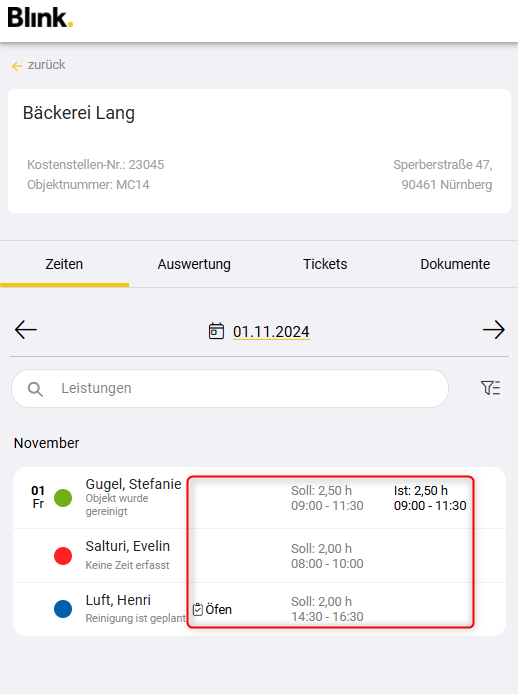Select the blue status dot for Luft
The height and width of the screenshot is (694, 518).
tap(63, 609)
